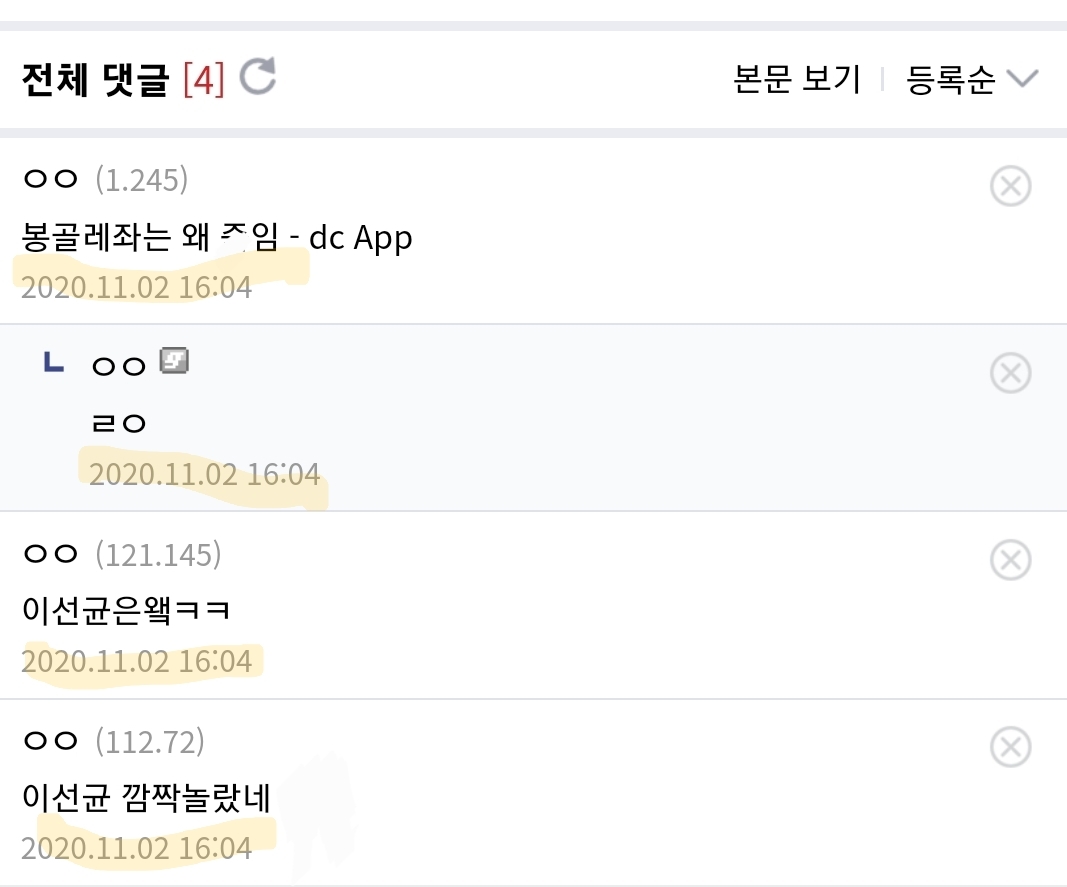Click the comment text '이선균은왜ㅋㅋ'
The height and width of the screenshot is (887, 1067).
click(x=126, y=609)
